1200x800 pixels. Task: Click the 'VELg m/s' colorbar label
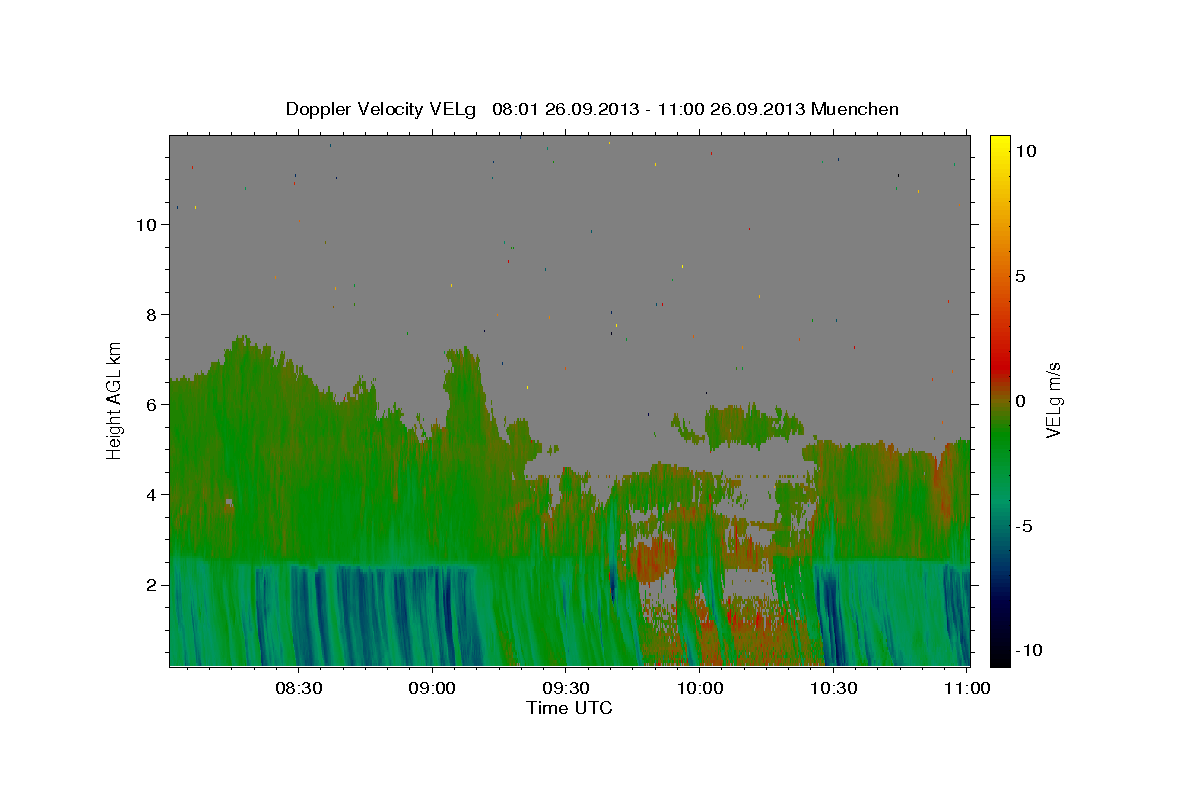pos(1053,400)
